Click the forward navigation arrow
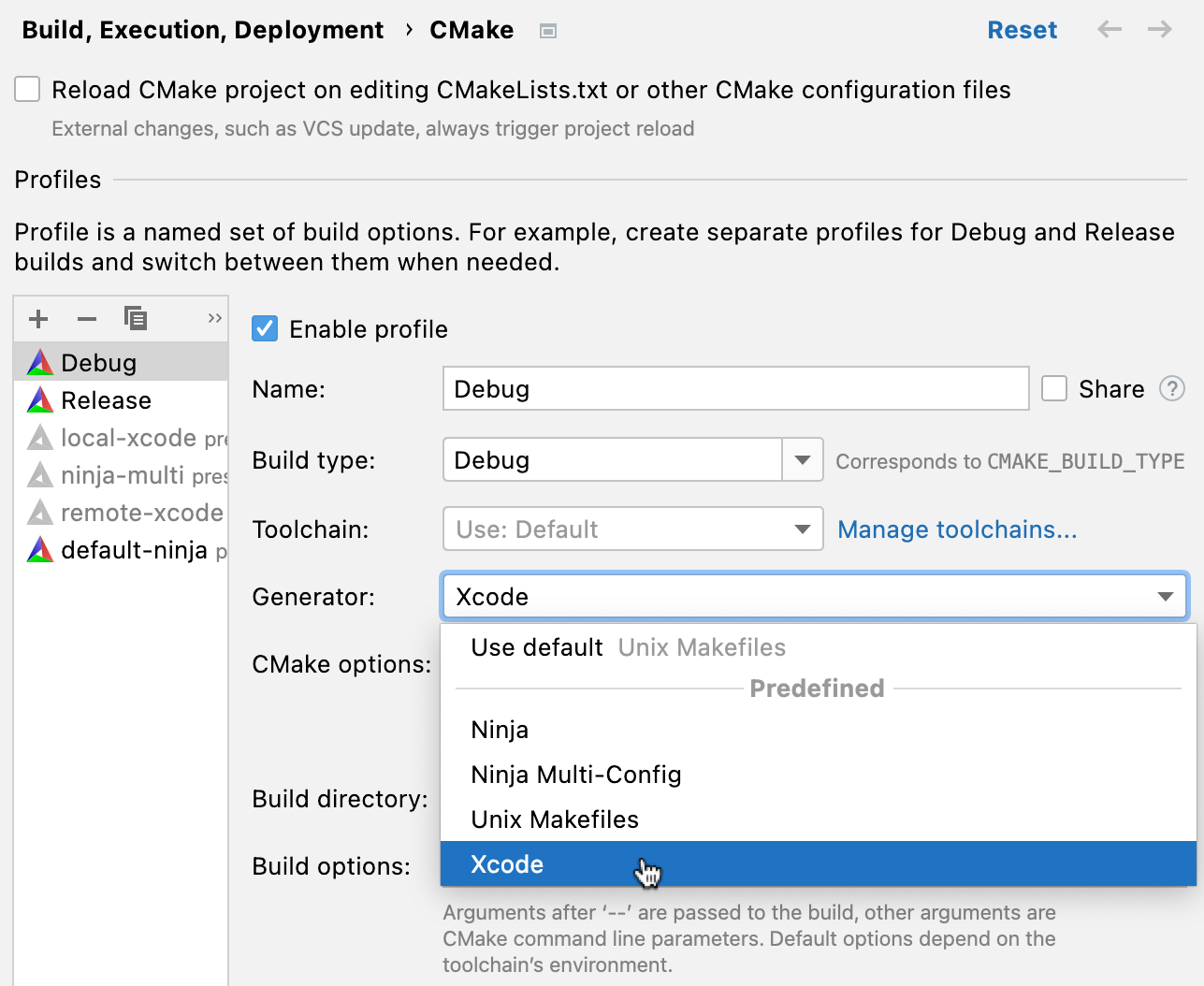1204x986 pixels. pyautogui.click(x=1159, y=30)
